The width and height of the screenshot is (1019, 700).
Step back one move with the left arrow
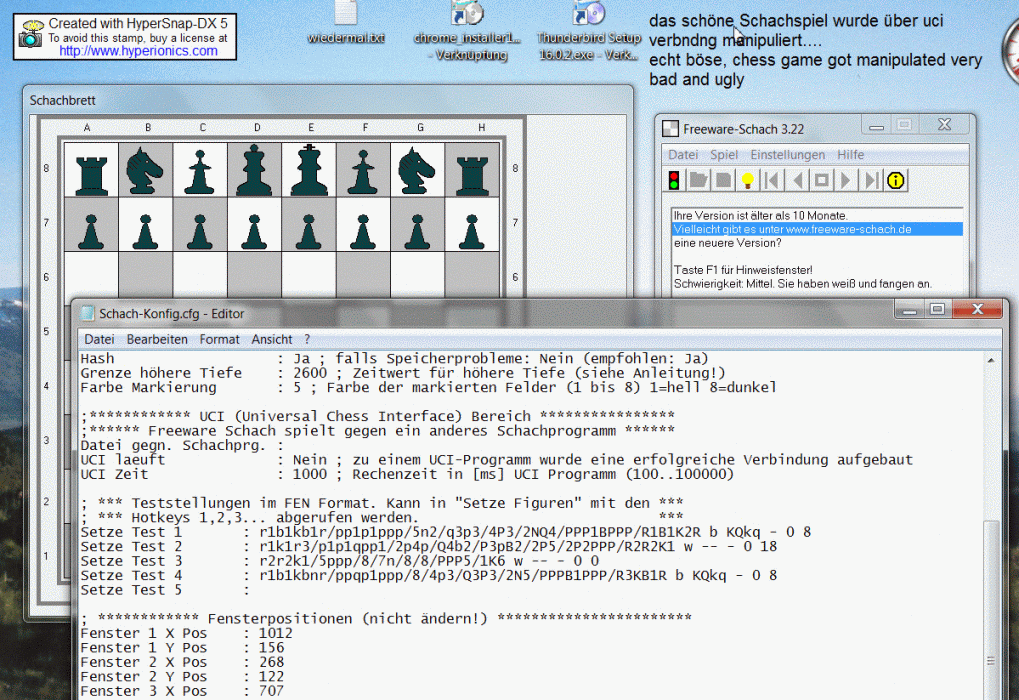pyautogui.click(x=797, y=181)
